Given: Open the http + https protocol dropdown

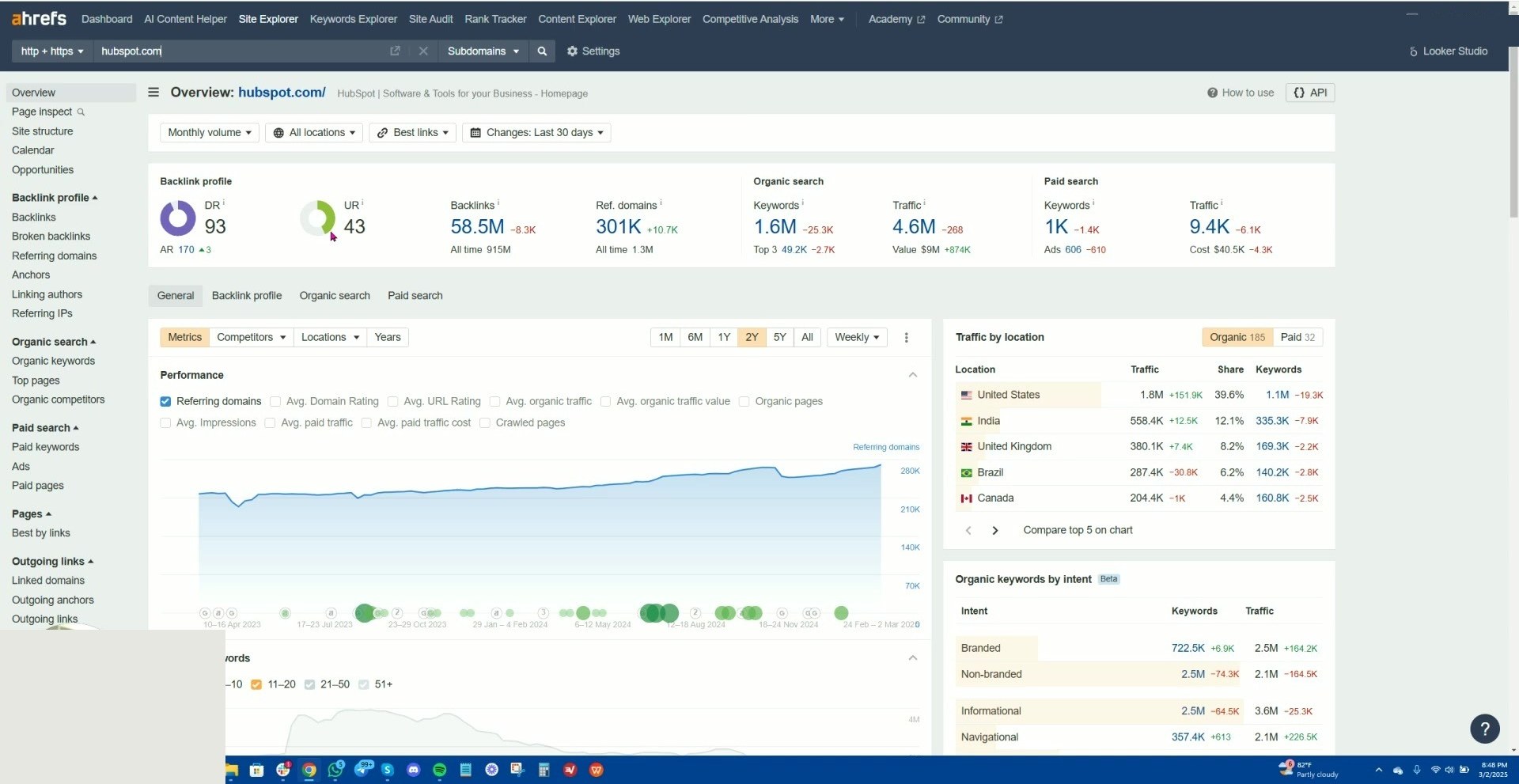Looking at the screenshot, I should point(52,51).
